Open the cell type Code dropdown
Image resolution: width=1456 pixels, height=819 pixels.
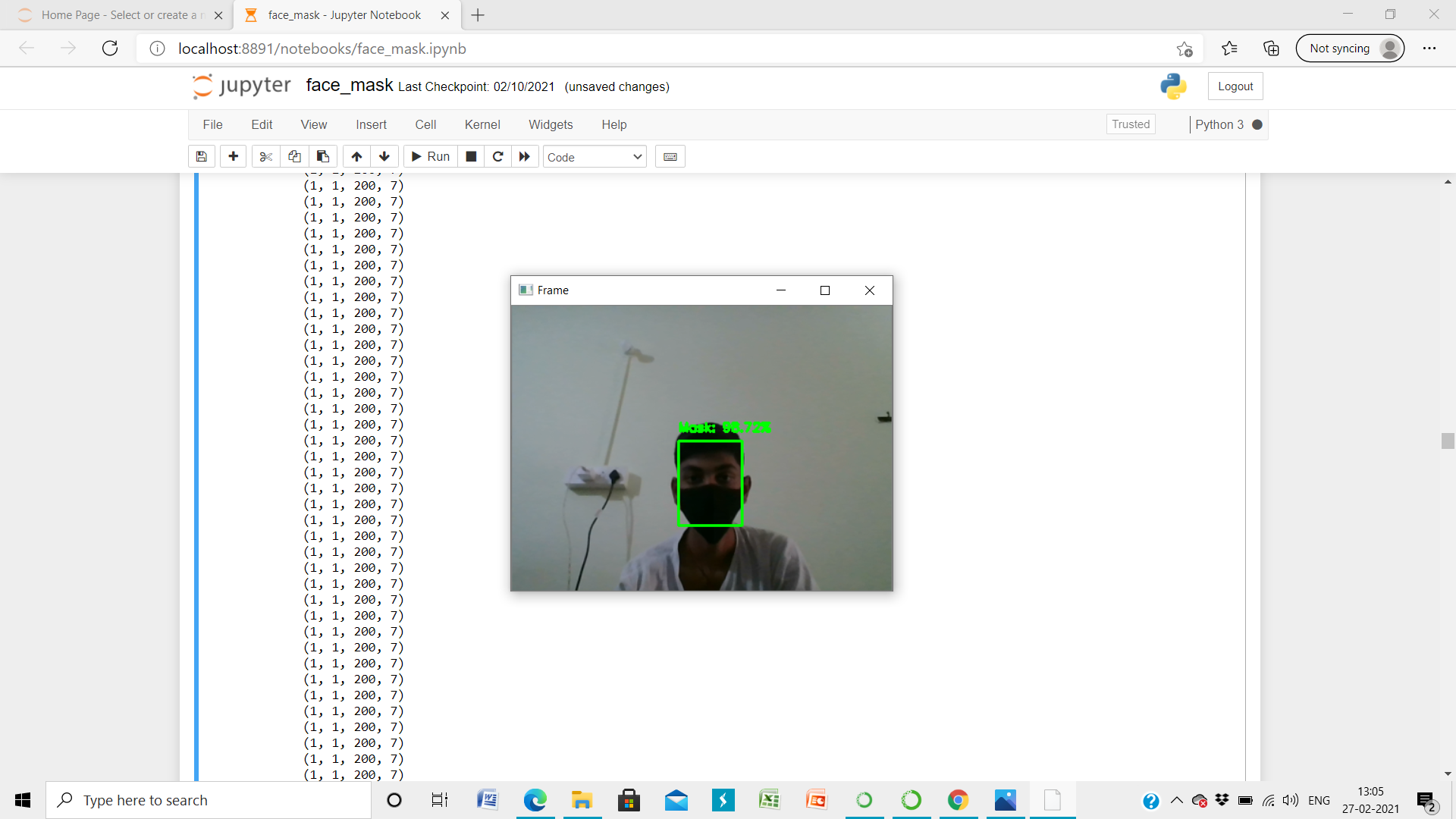[x=595, y=157]
